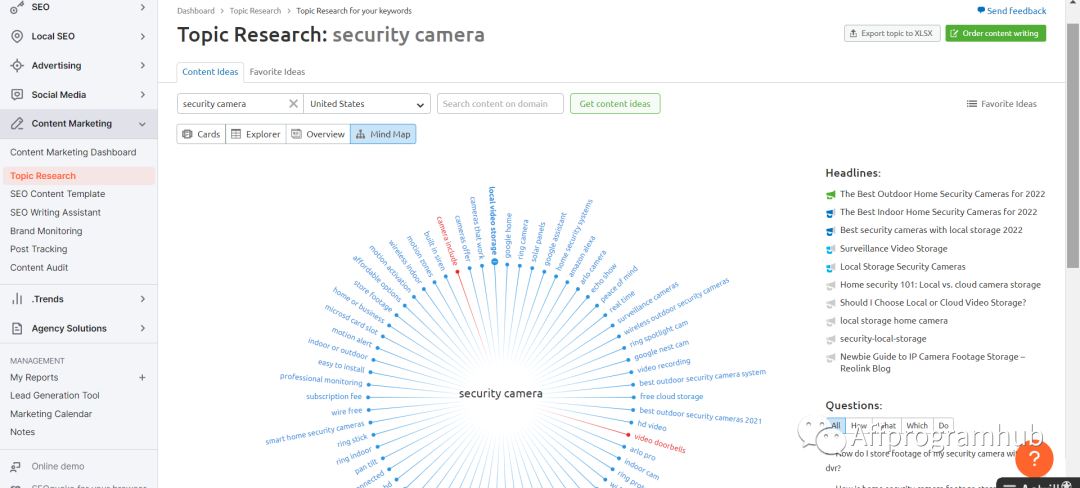The image size is (1080, 488).
Task: Click the .Trends bar chart icon
Action: coord(17,299)
